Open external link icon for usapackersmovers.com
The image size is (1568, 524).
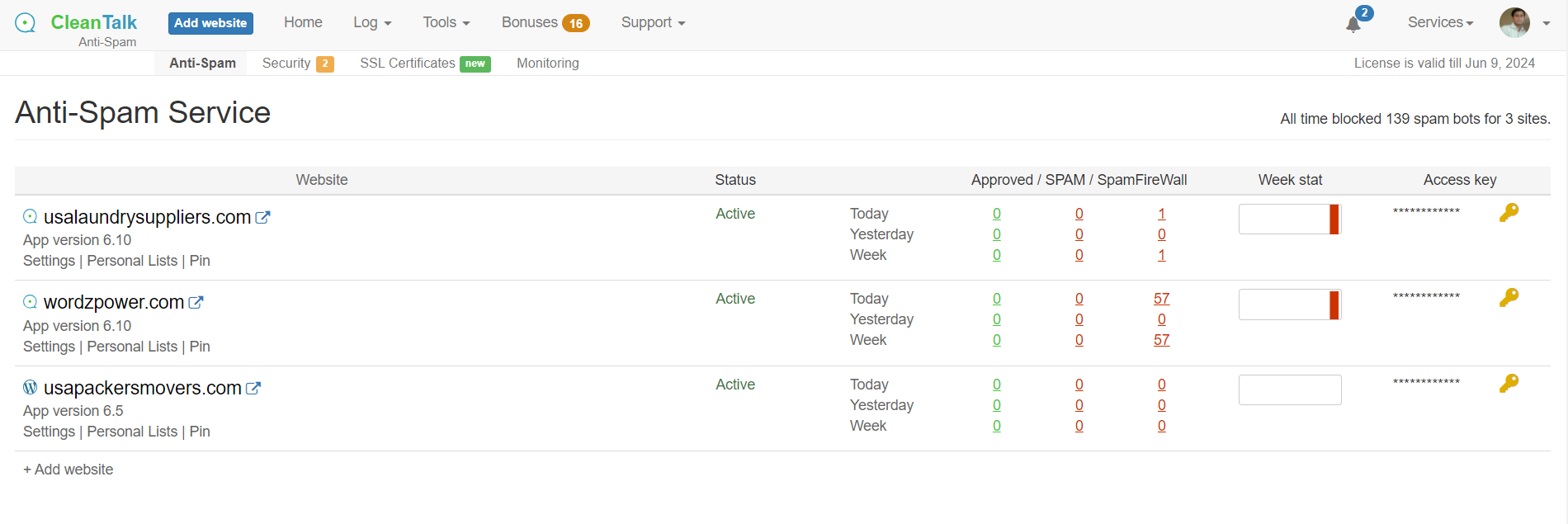click(x=253, y=388)
